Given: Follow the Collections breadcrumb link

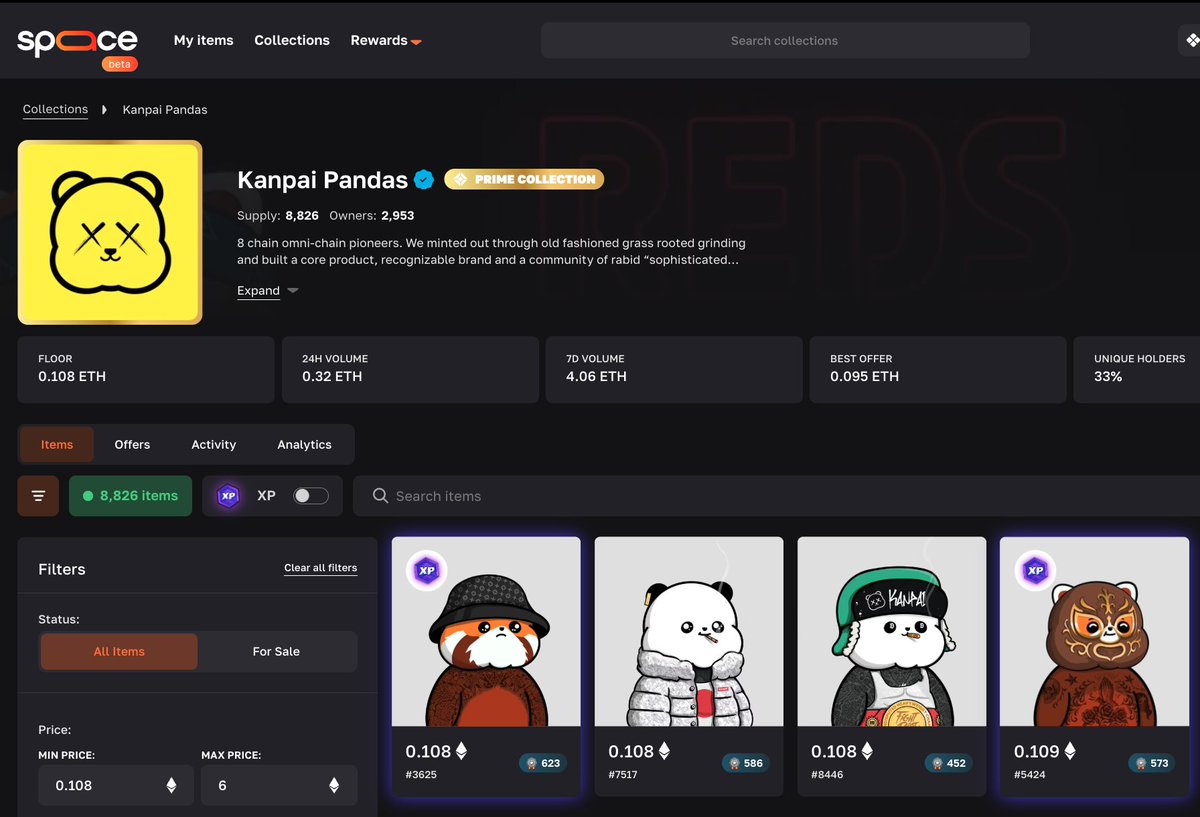Looking at the screenshot, I should point(55,109).
